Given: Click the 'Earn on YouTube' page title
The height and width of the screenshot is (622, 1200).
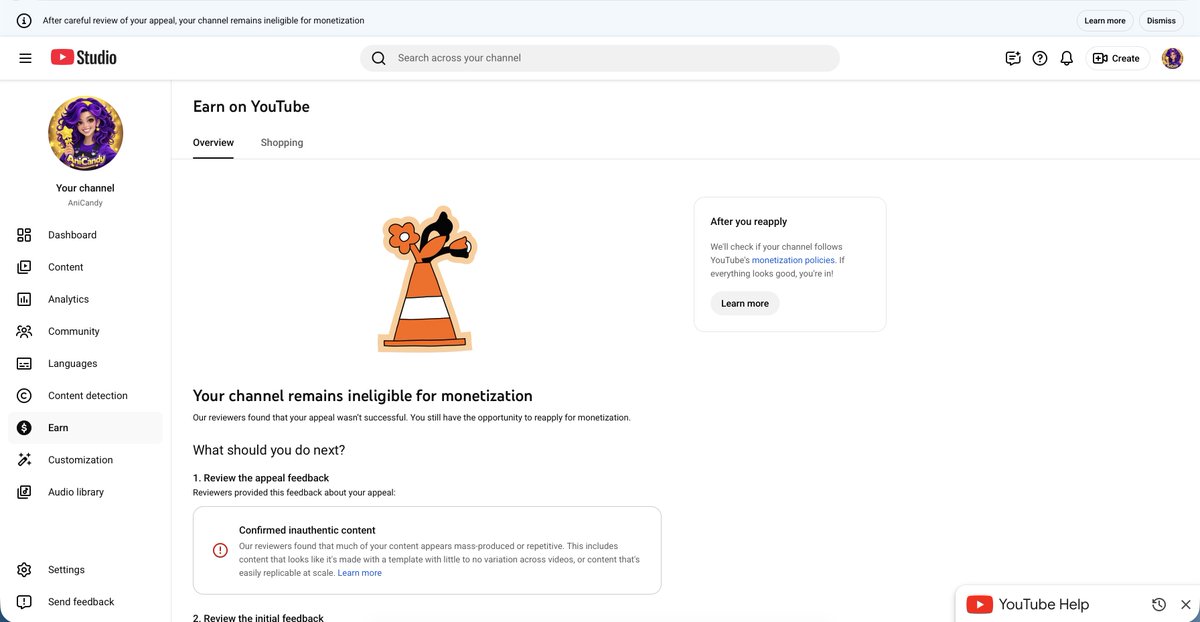Looking at the screenshot, I should [251, 107].
